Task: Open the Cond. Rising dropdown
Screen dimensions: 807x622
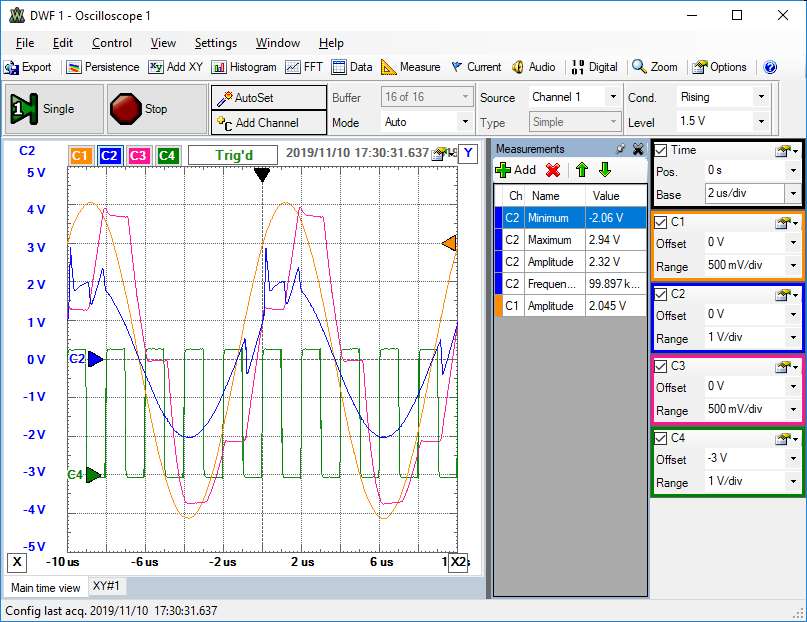Action: point(761,97)
